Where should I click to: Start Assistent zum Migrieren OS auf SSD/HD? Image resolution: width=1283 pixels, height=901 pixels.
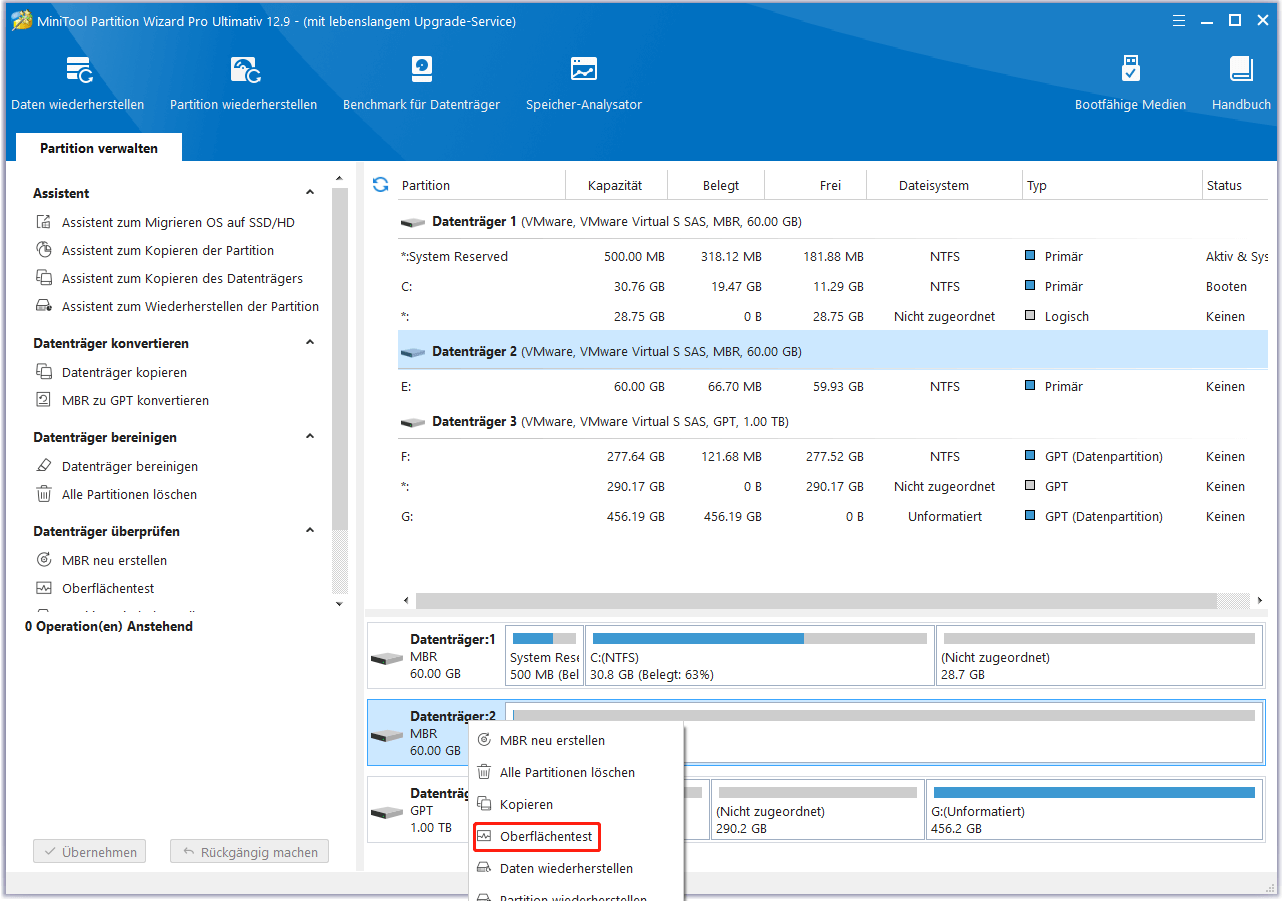pyautogui.click(x=178, y=223)
